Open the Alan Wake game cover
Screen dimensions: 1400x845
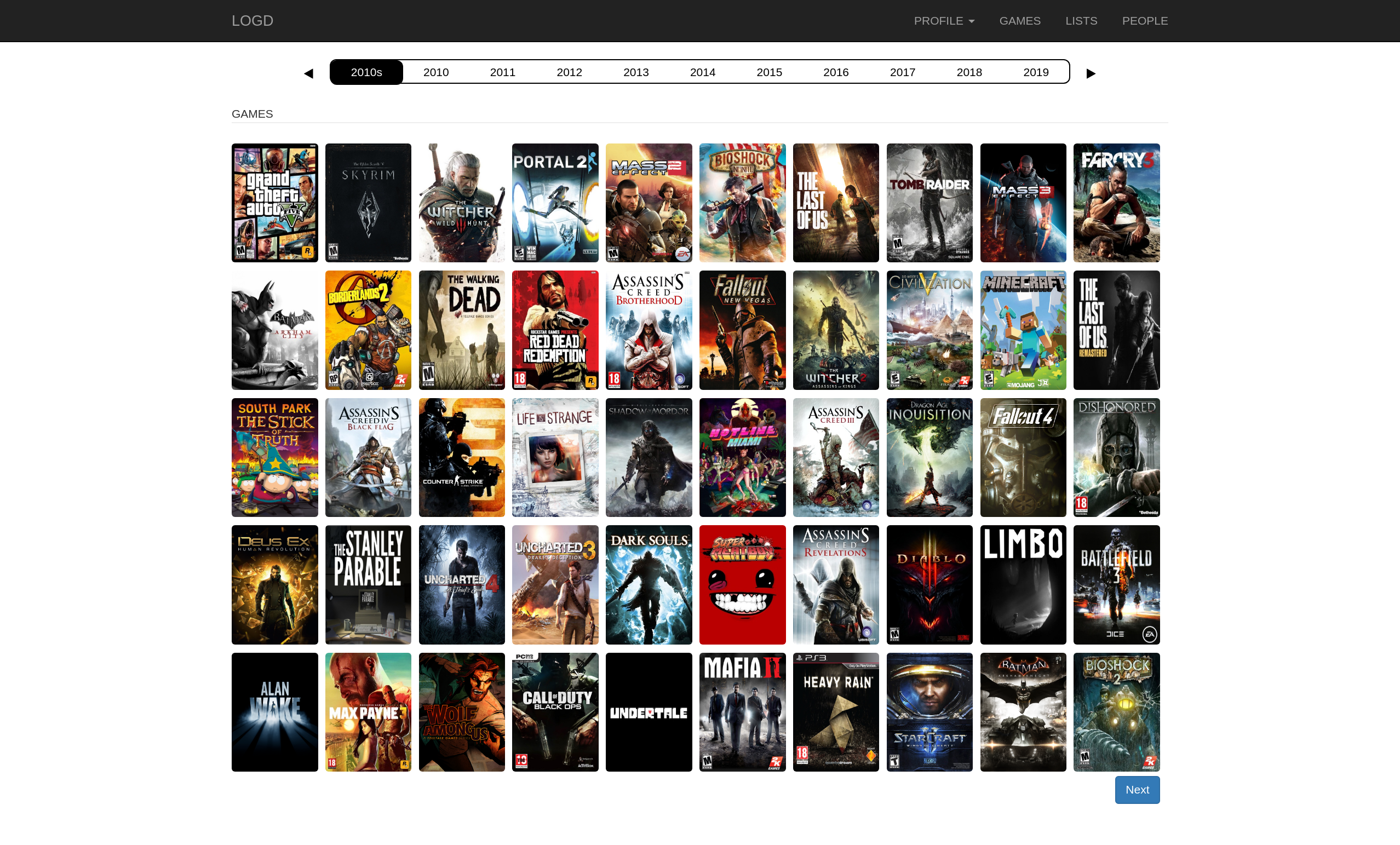[x=274, y=712]
